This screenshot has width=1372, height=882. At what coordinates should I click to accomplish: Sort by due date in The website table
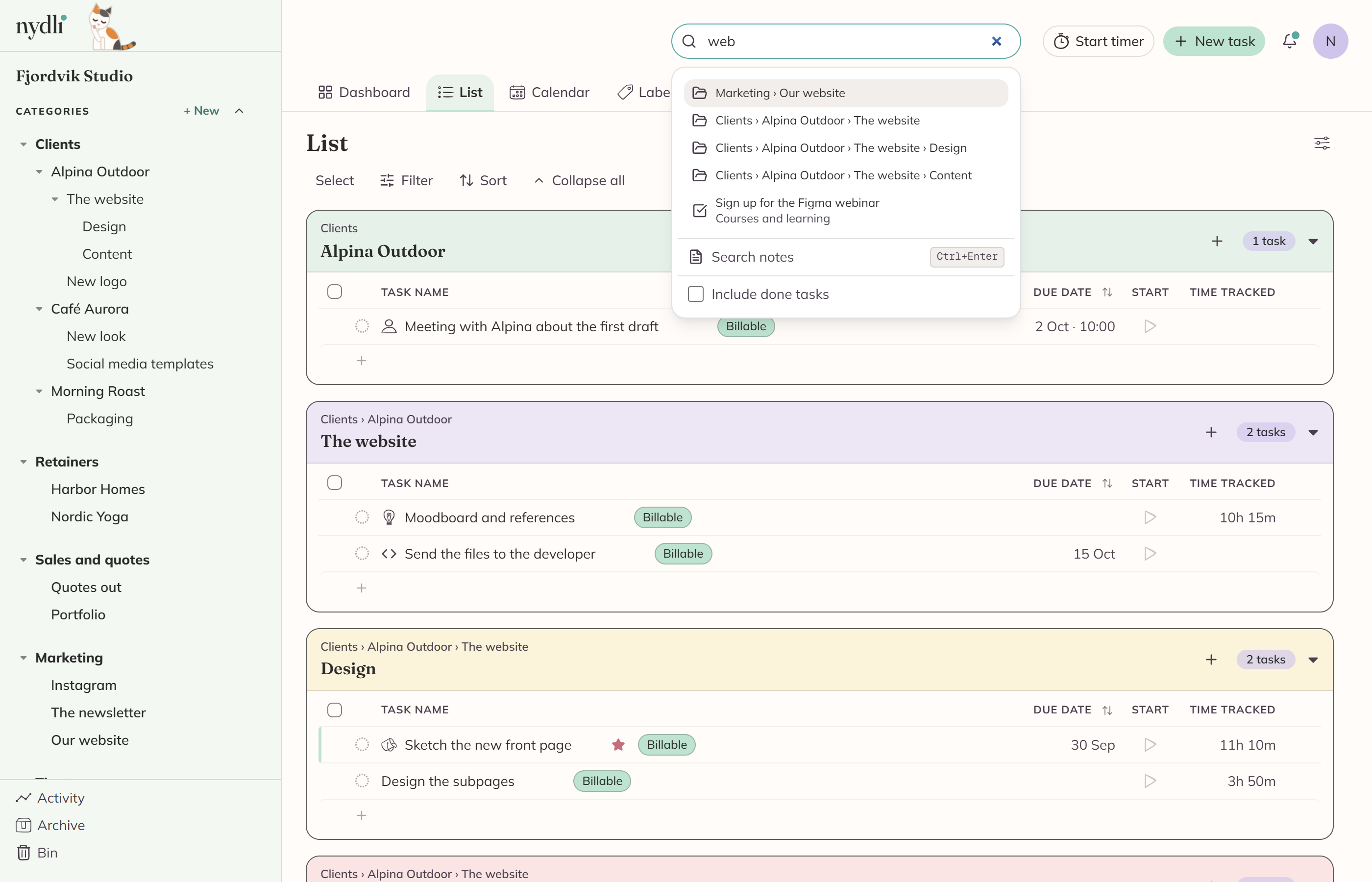click(1107, 483)
